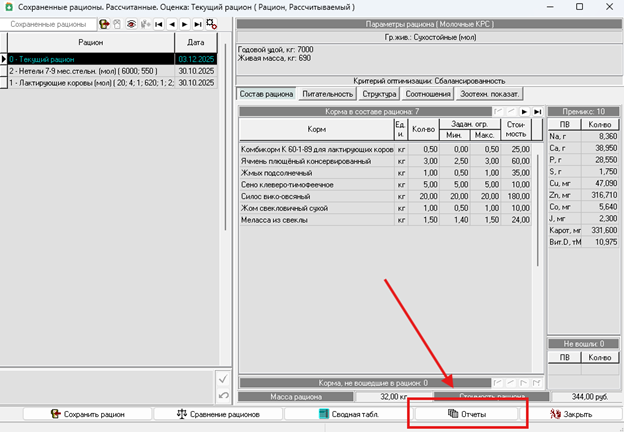Go to next feed in ration composition
The height and width of the screenshot is (432, 624).
tap(524, 112)
